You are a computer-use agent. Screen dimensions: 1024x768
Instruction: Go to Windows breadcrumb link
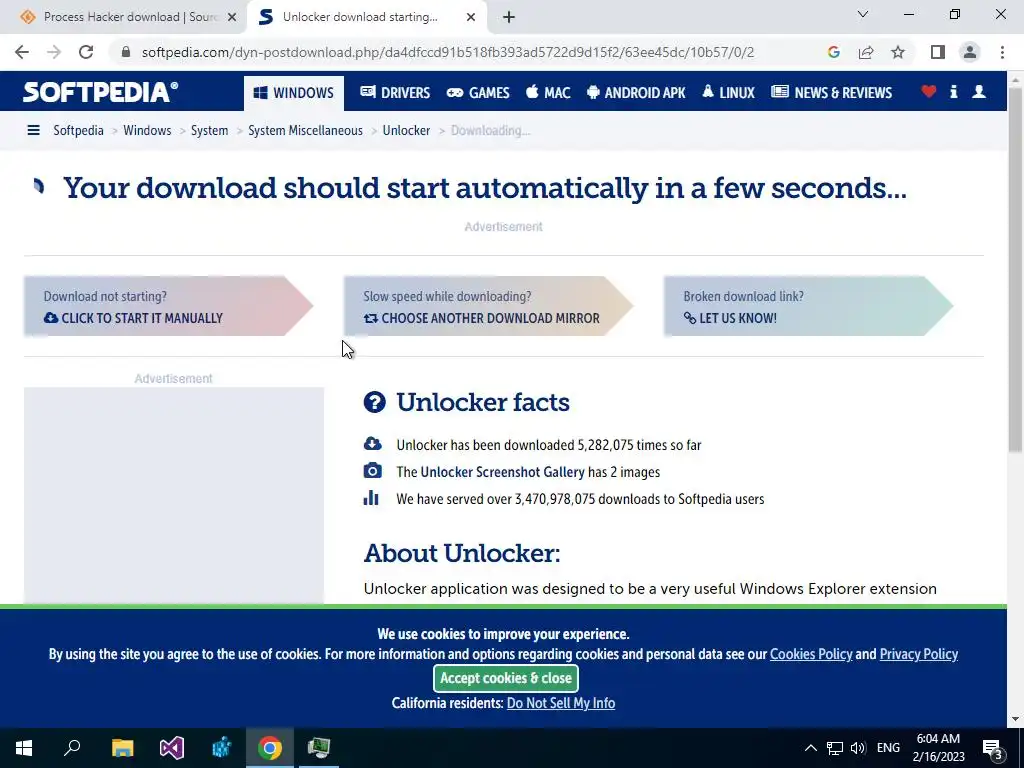[x=147, y=130]
